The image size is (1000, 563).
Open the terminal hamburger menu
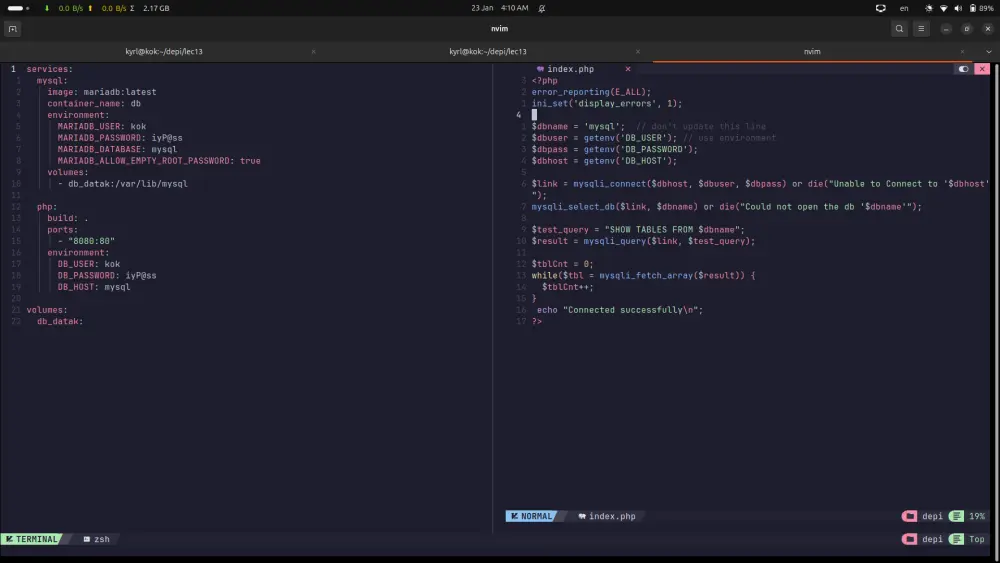pos(922,29)
